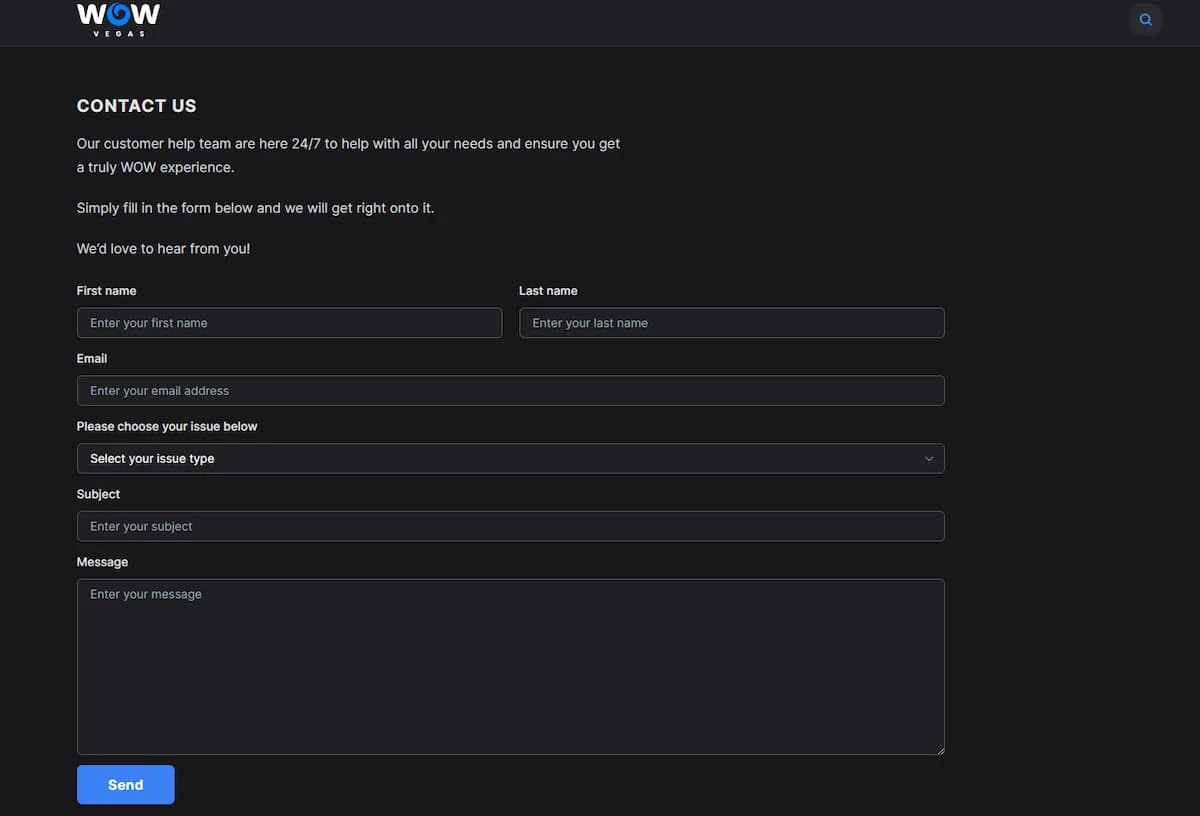1200x816 pixels.
Task: Click the 'First name' field label
Action: (x=106, y=291)
